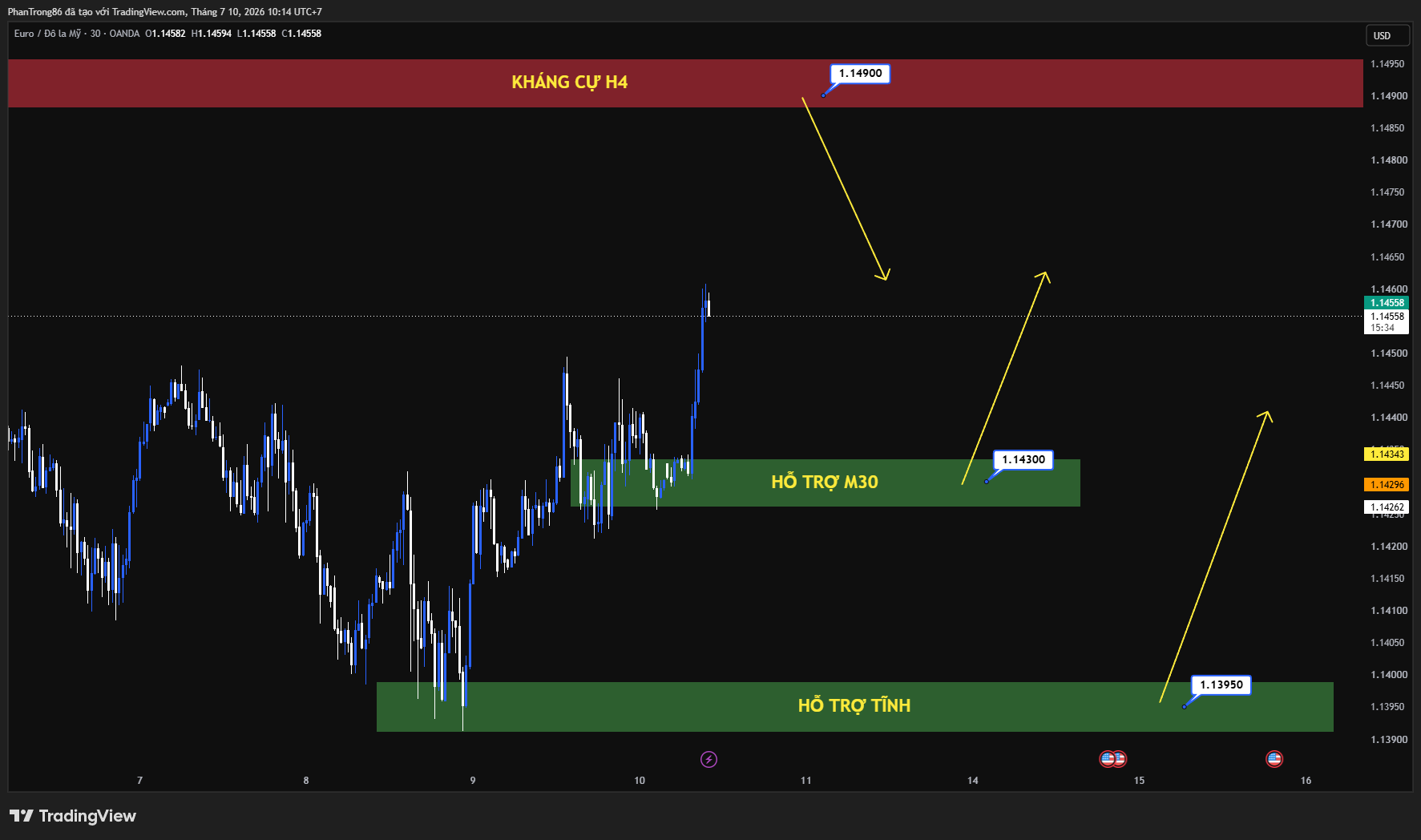Viewport: 1421px width, 840px height.
Task: Select the KHÁNG CỰ H4 text label
Action: 570,82
